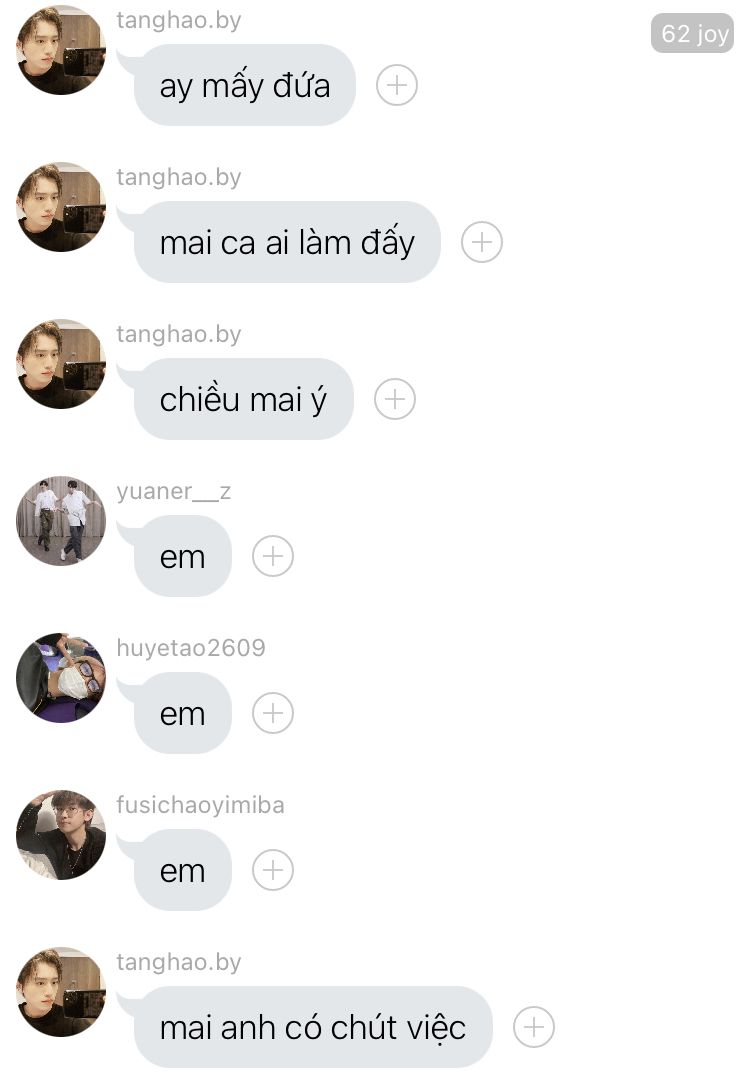Open huyetao2609 profile picture
750x1082 pixels.
pos(61,678)
